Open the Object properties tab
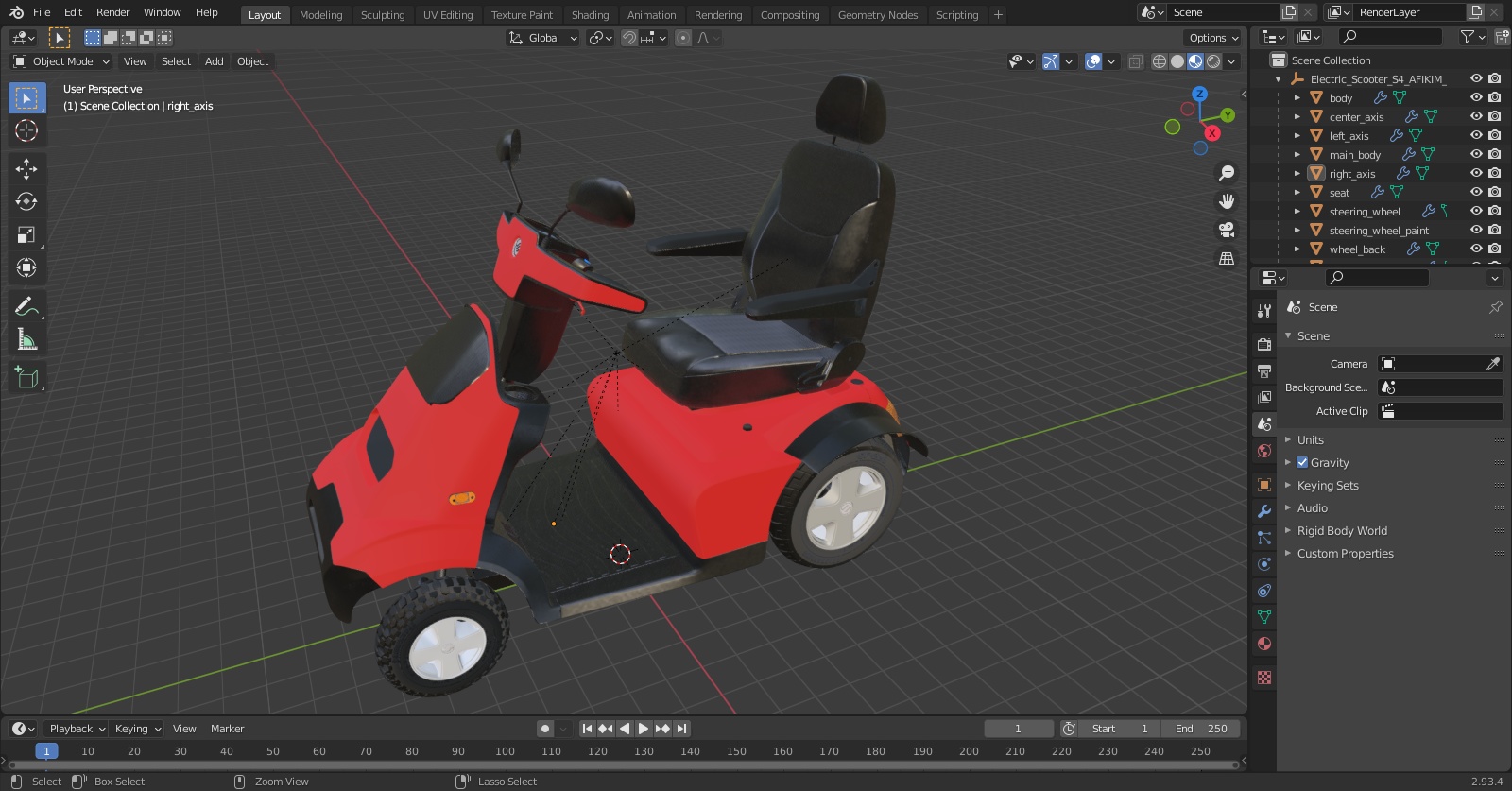 [1264, 485]
